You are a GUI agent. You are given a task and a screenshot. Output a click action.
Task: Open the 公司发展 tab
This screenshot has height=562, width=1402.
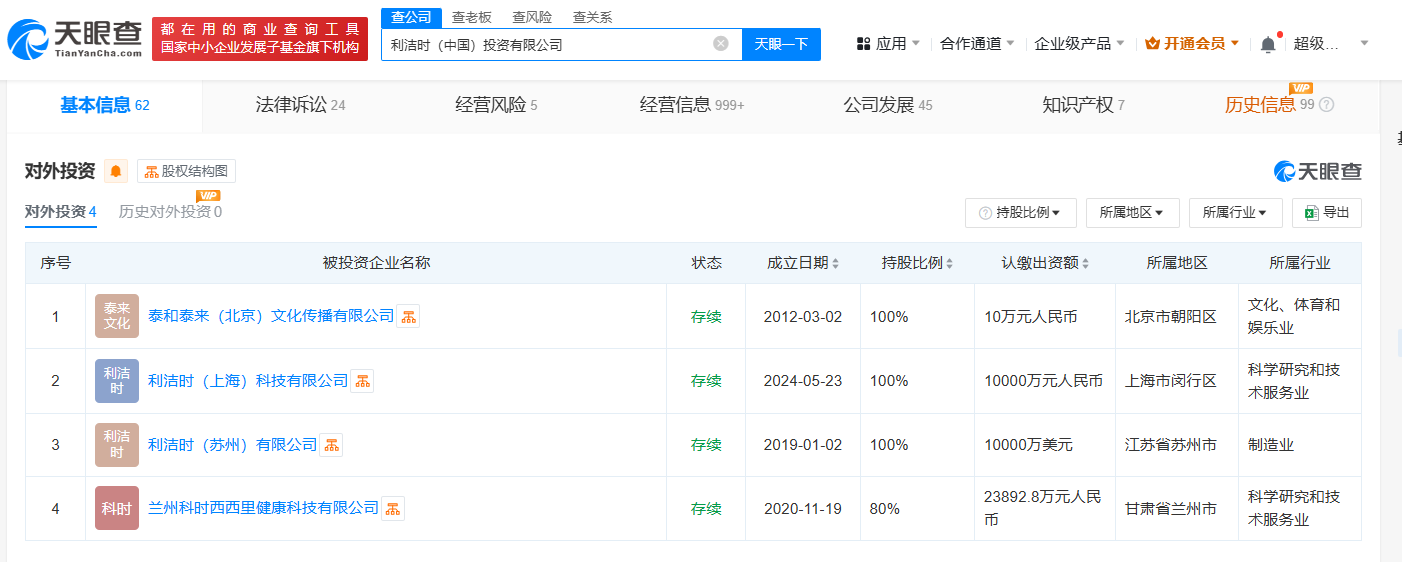[888, 105]
